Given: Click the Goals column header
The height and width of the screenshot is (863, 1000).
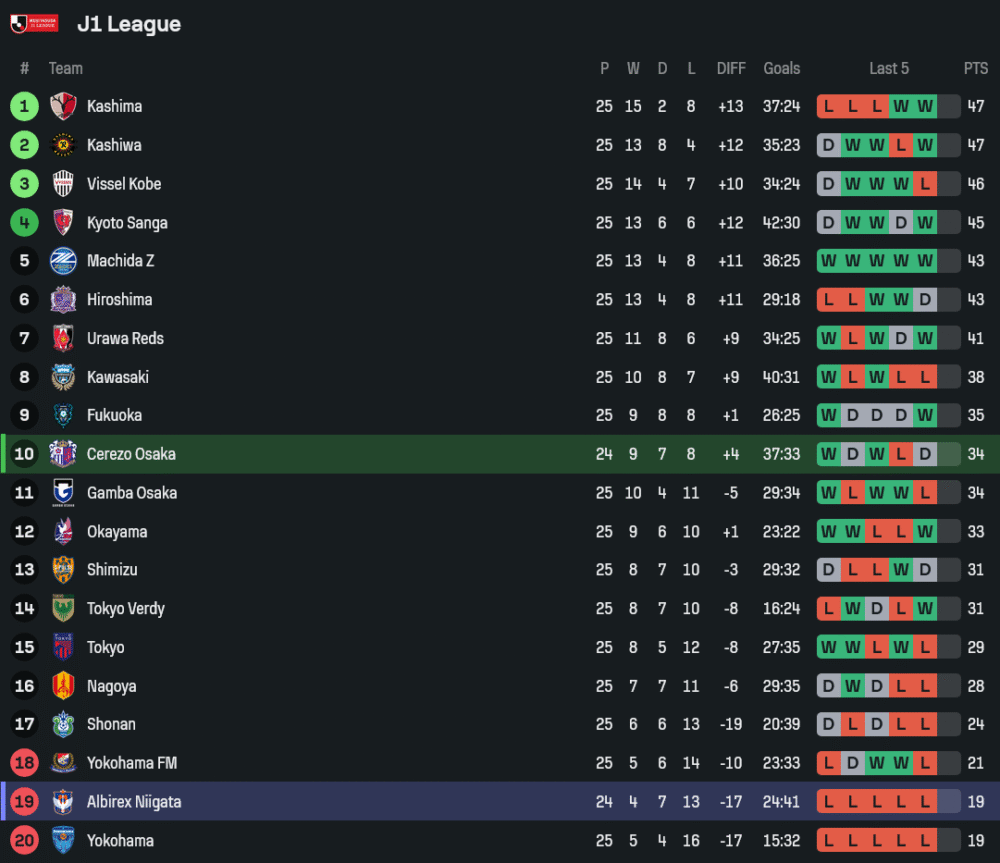Looking at the screenshot, I should pos(781,68).
